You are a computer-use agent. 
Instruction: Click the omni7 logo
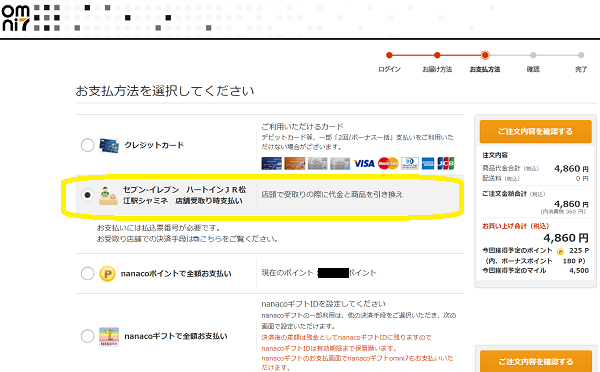(16, 18)
